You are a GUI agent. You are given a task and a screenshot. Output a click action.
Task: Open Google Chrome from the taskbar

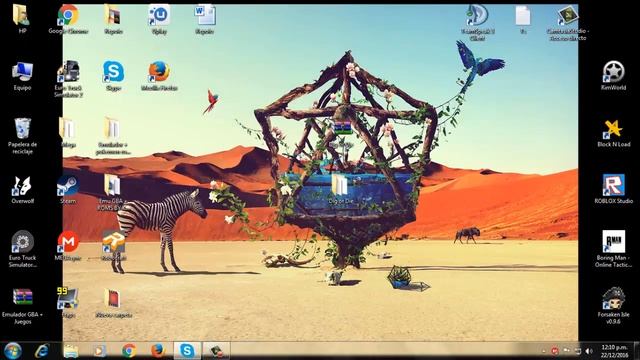coord(129,351)
